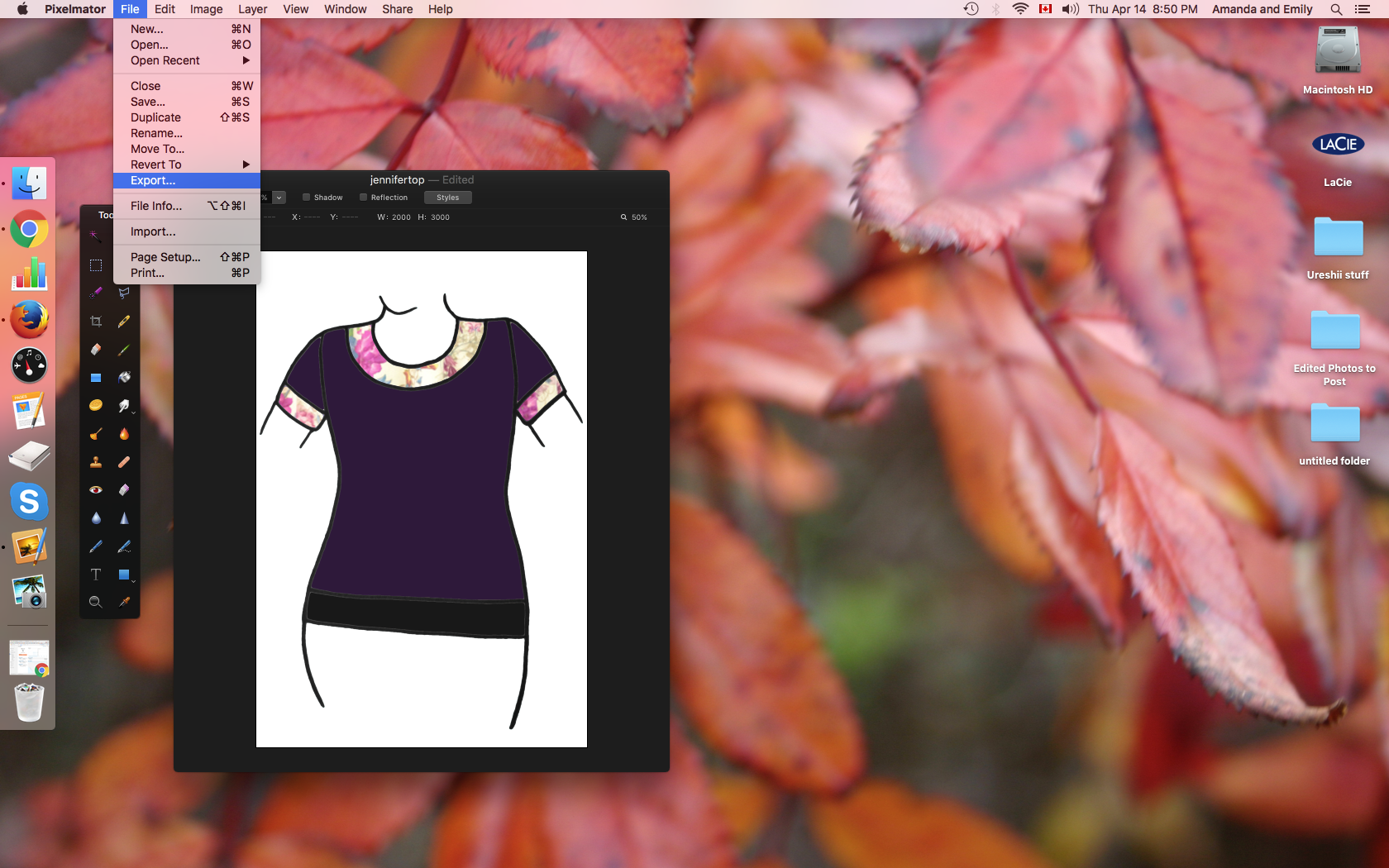Viewport: 1389px width, 868px height.
Task: Select the Paint Bucket tool
Action: 124,377
